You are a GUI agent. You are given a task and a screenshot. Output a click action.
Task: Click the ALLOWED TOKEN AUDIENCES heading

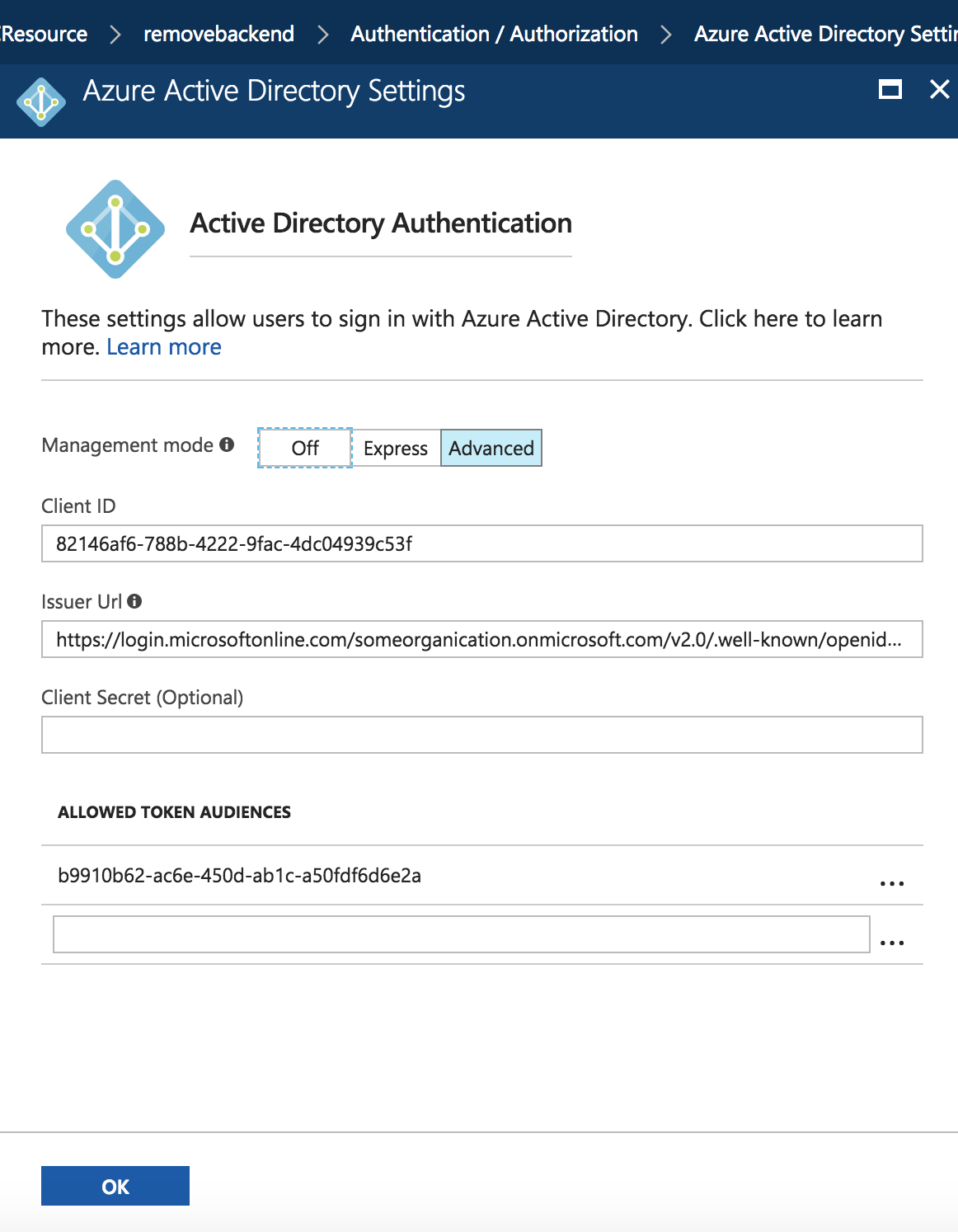[174, 812]
